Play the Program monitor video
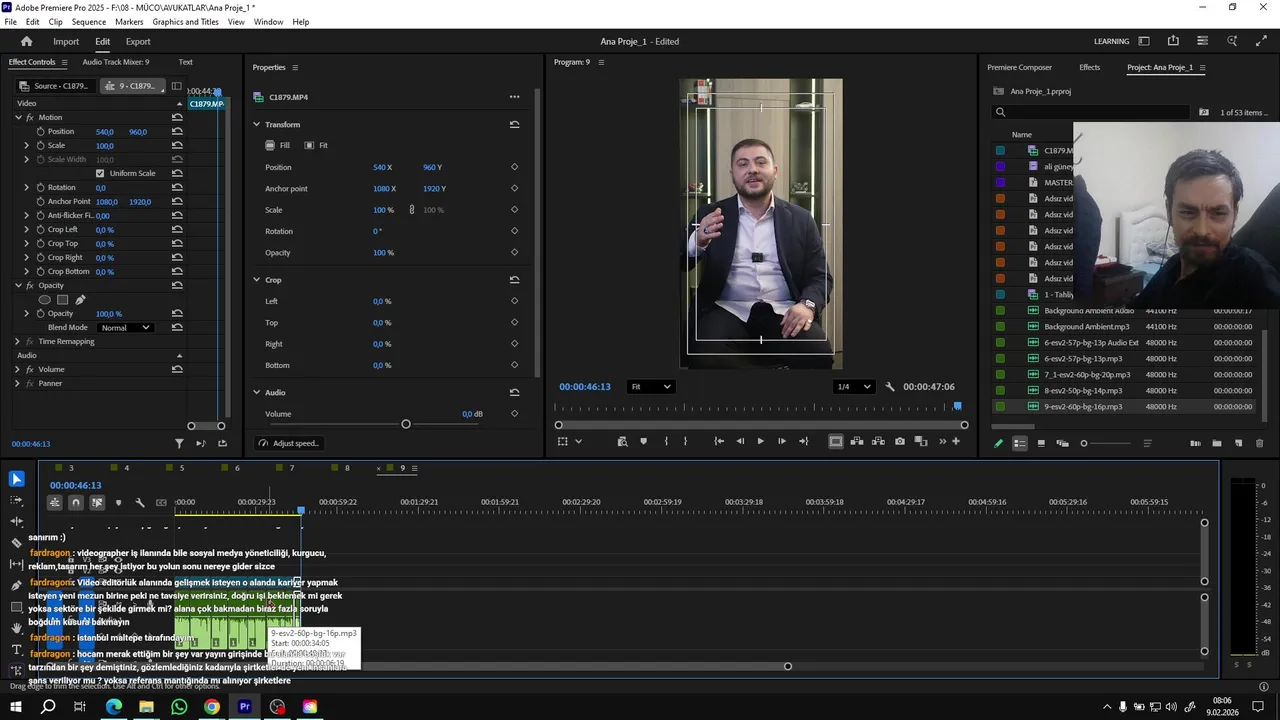Viewport: 1280px width, 720px height. (760, 441)
